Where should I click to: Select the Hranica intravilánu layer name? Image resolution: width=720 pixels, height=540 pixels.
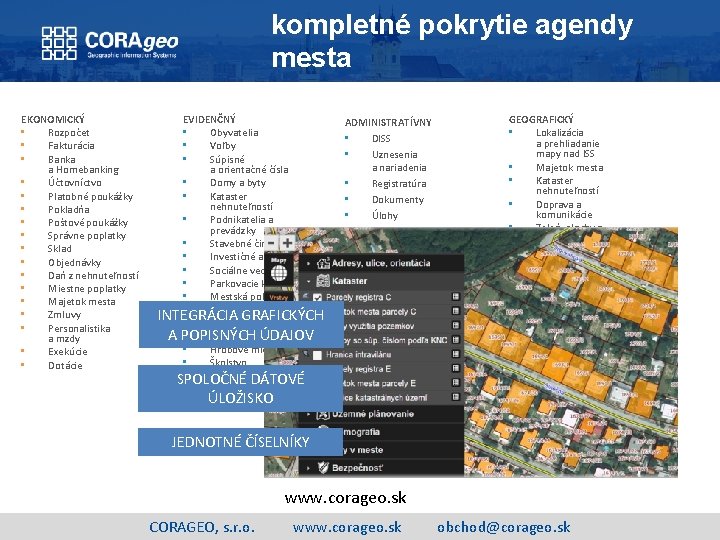coord(358,355)
